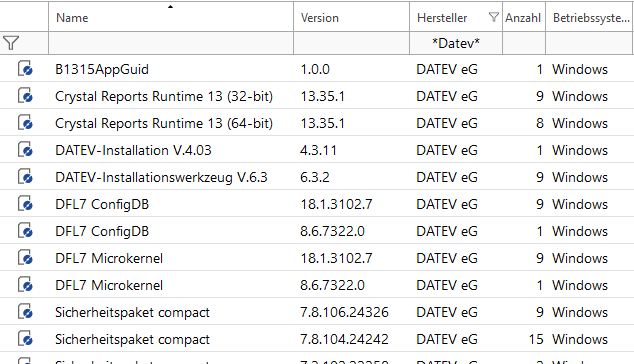Click the software icon beside B1315AppGuid
This screenshot has height=364, width=634.
25,69
